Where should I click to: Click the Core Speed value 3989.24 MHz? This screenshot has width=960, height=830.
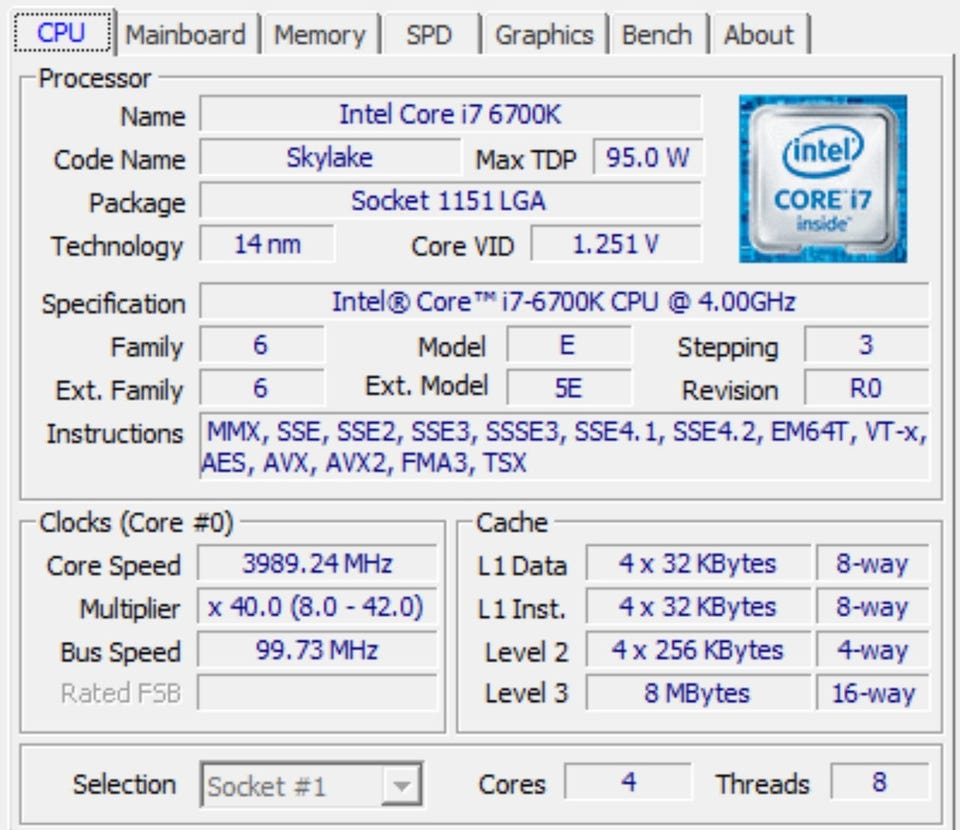(317, 563)
